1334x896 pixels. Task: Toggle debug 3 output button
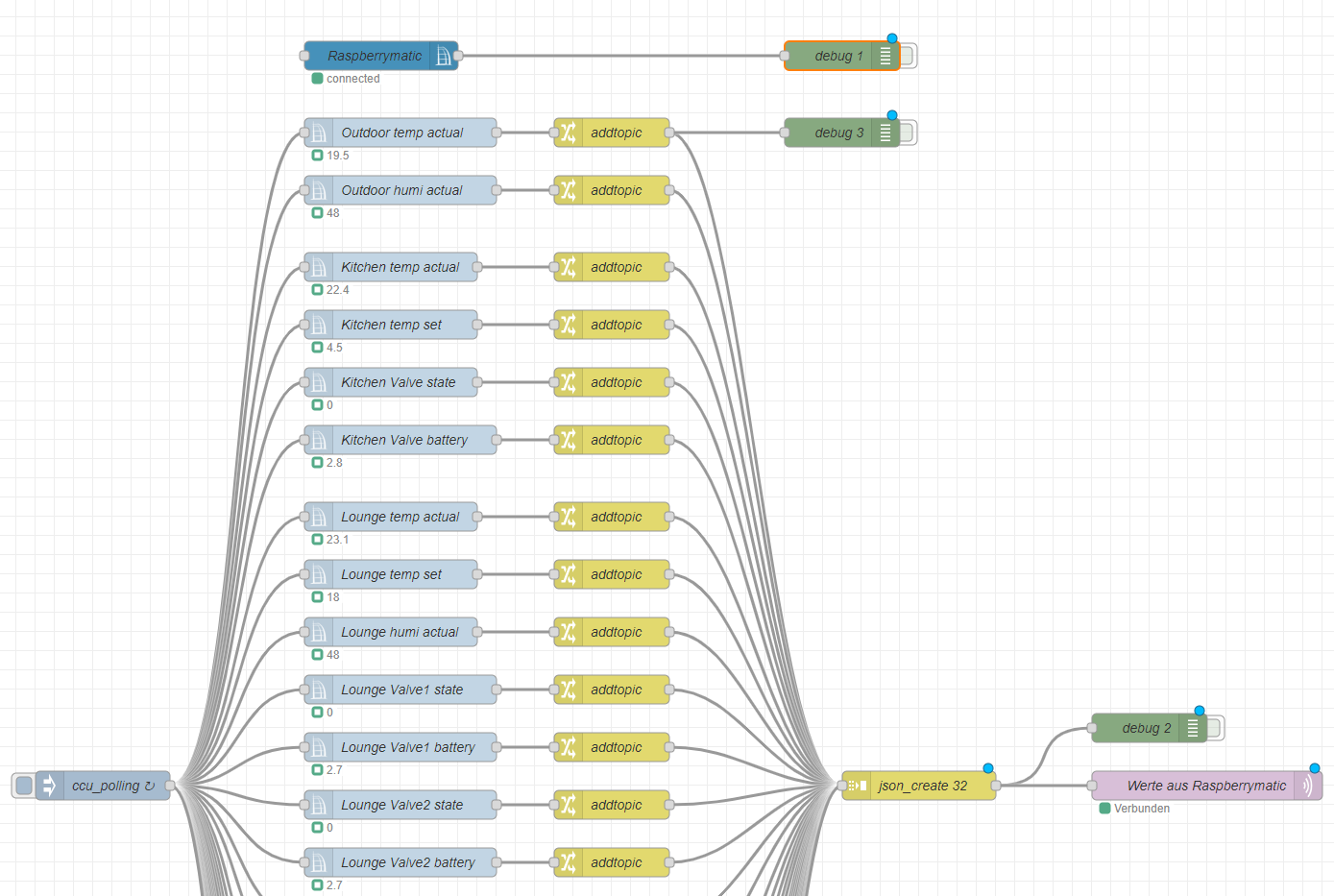point(908,133)
